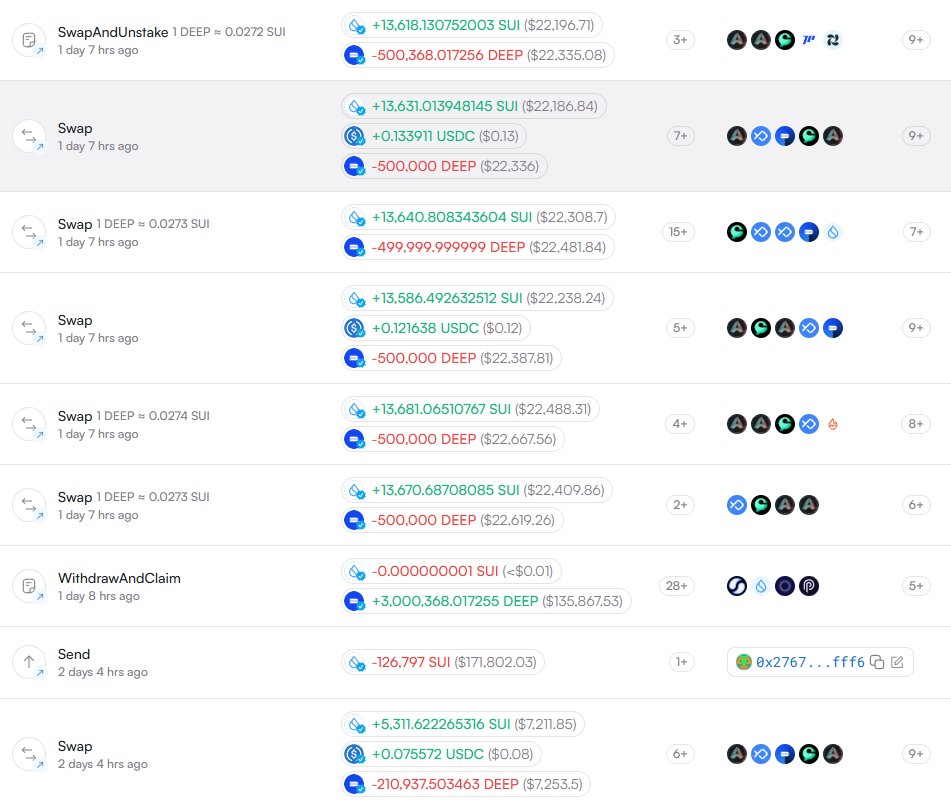This screenshot has height=807, width=951.
Task: Expand the 5+ badge in +0.121638 USDC swap row
Action: click(x=680, y=328)
